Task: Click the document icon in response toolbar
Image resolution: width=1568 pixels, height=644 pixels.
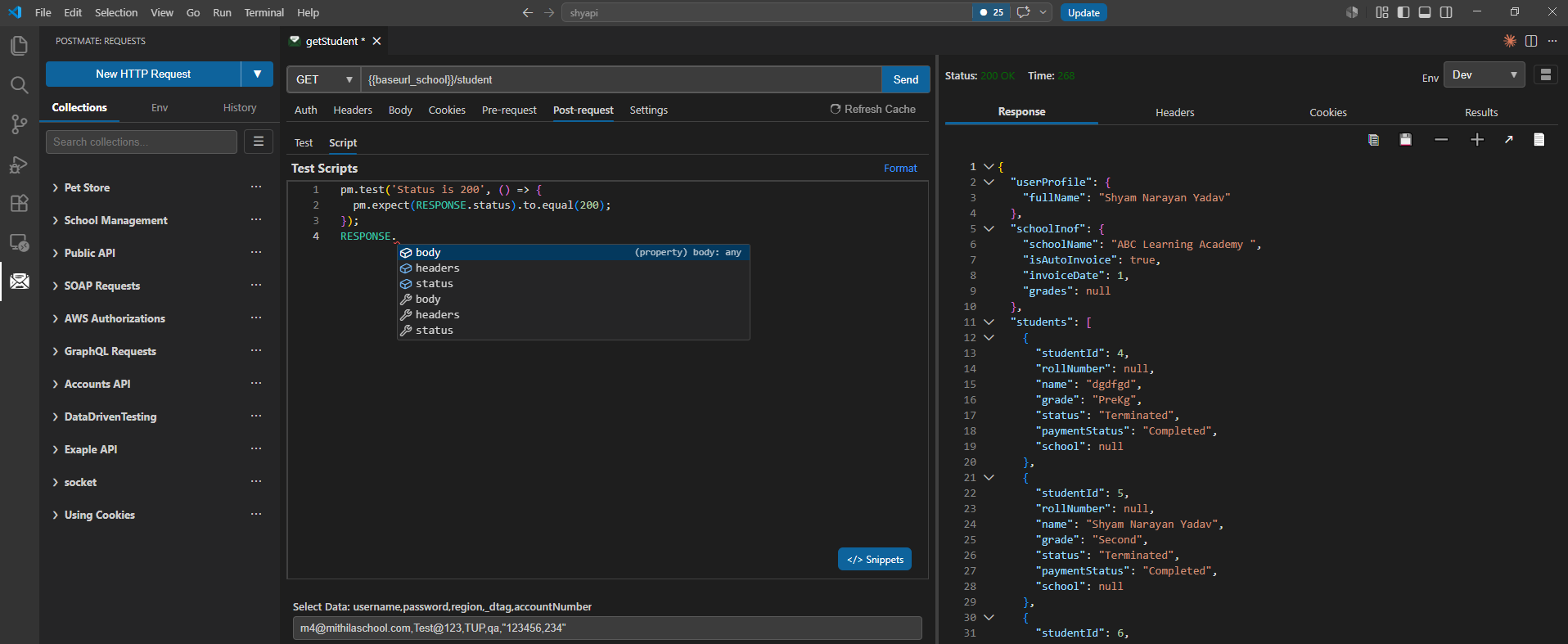Action: click(x=1539, y=140)
